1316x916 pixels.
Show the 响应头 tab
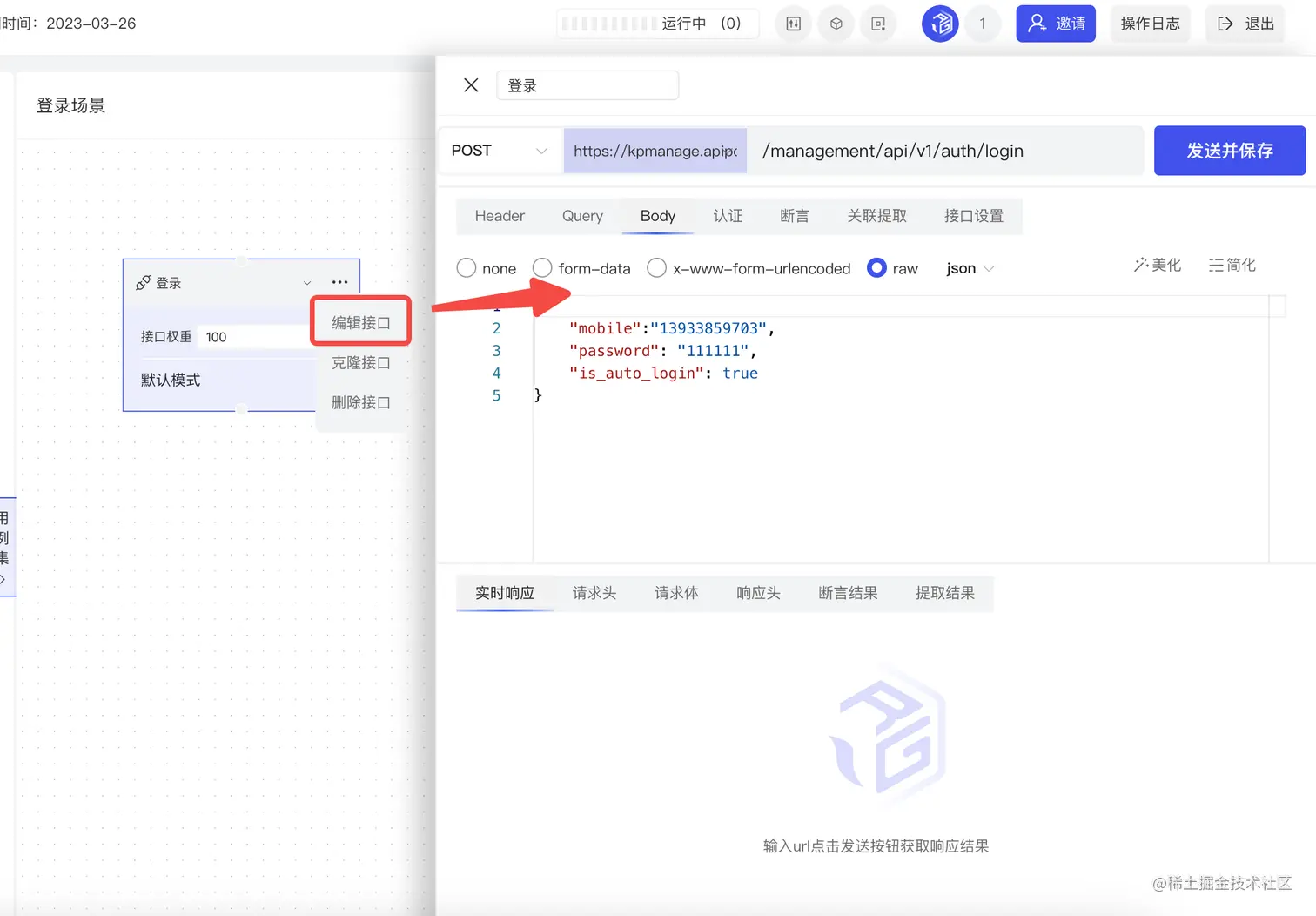(758, 593)
